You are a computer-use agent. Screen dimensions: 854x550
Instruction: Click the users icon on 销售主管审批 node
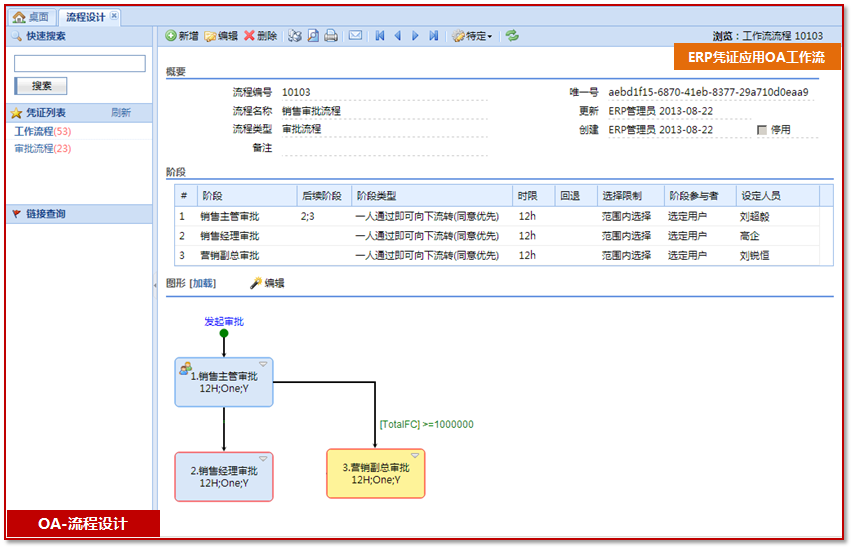pyautogui.click(x=185, y=368)
